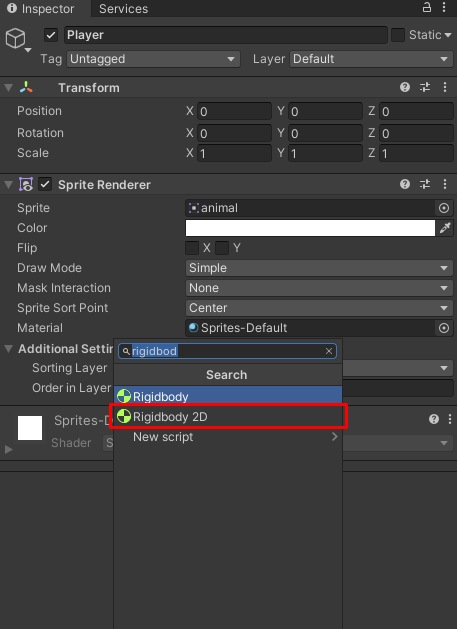This screenshot has height=629, width=457.
Task: Open the New script submenu
Action: click(x=228, y=437)
